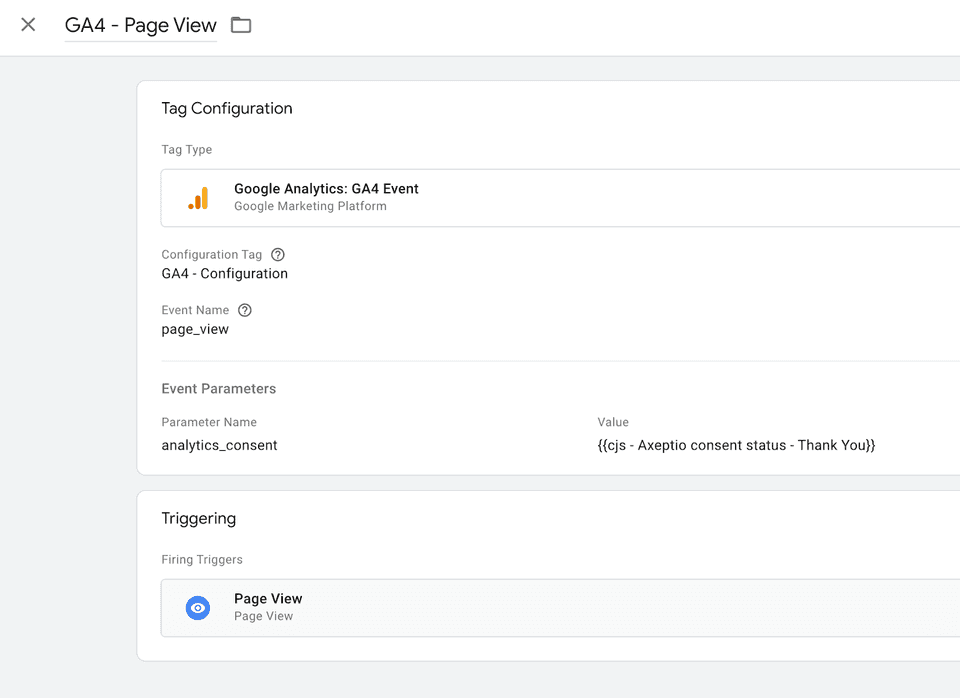Viewport: 960px width, 698px height.
Task: Open the 'Page View' firing trigger name
Action: pos(268,599)
